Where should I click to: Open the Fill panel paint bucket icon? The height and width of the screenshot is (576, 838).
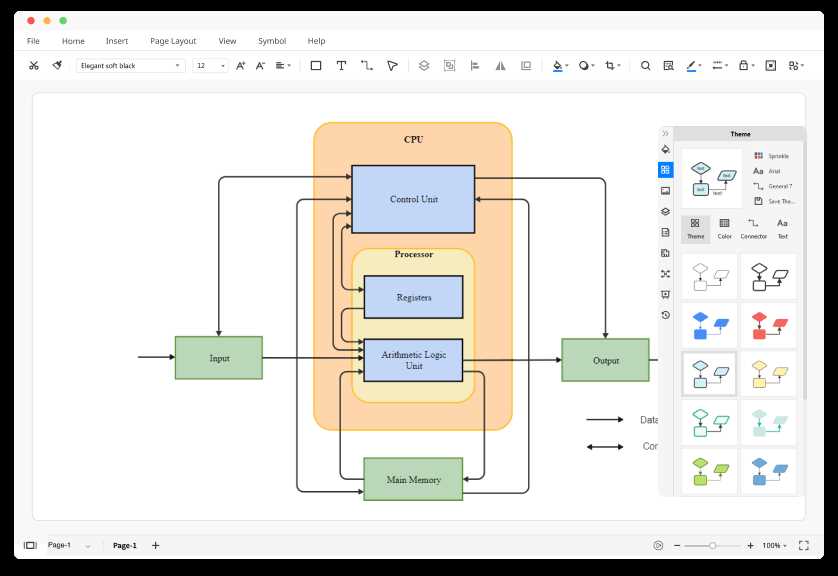[x=665, y=149]
